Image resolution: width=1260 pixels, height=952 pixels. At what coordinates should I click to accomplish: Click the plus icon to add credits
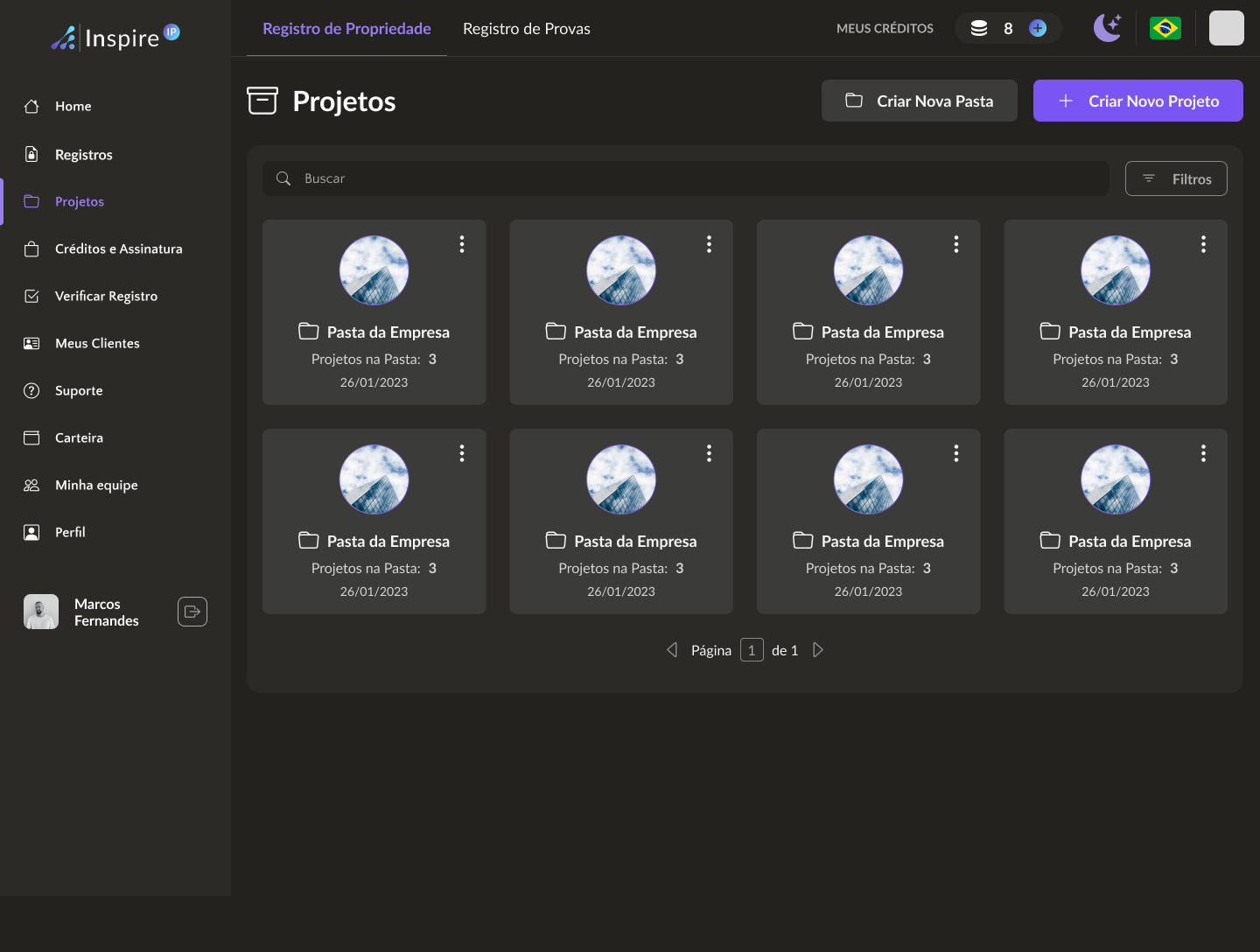1038,28
